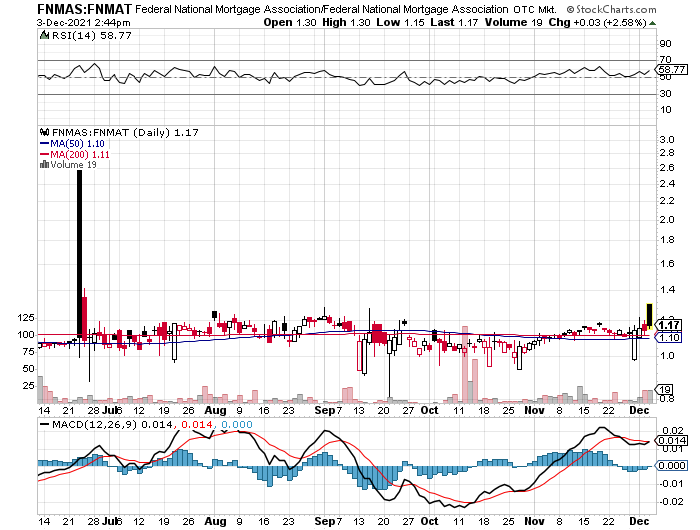The height and width of the screenshot is (530, 700).
Task: Click the tall pink volume bar in October
Action: pyautogui.click(x=465, y=364)
